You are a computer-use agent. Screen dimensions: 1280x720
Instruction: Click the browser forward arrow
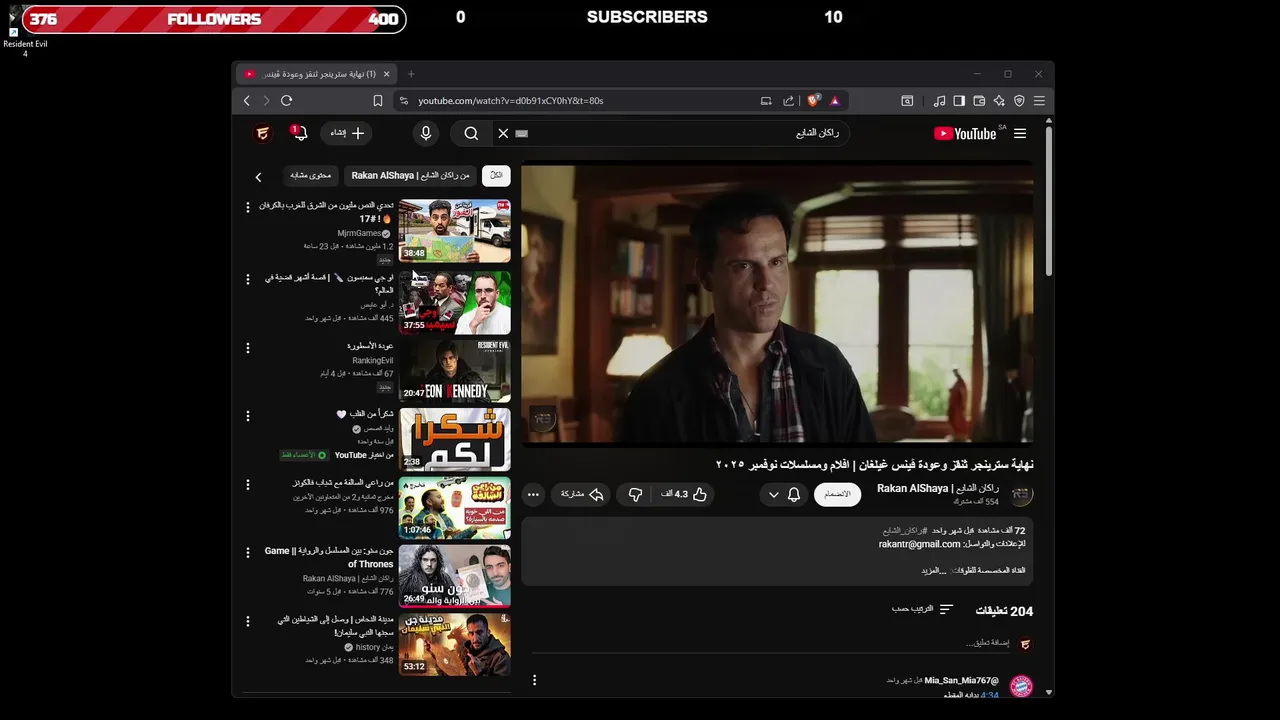pyautogui.click(x=266, y=101)
